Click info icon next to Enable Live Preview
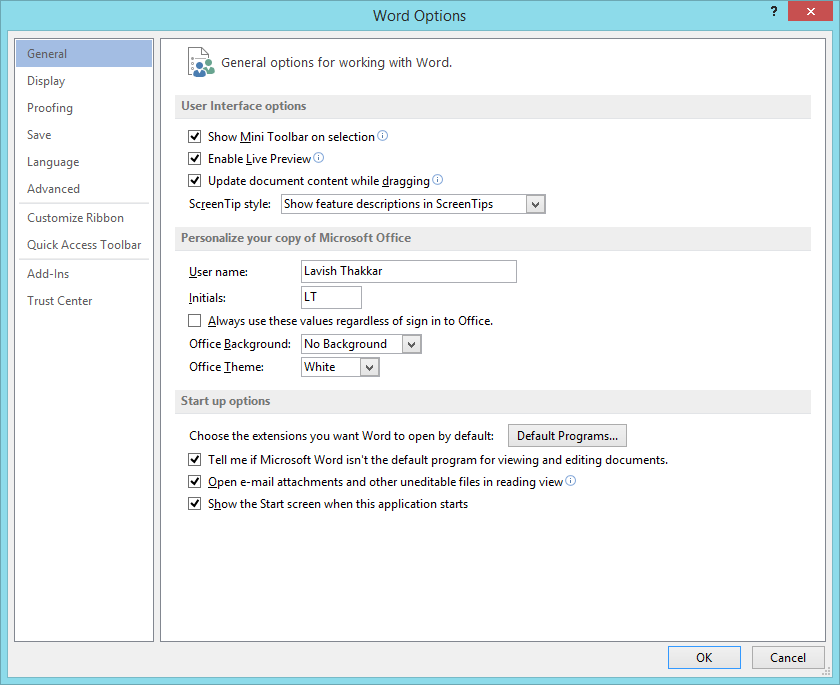This screenshot has width=840, height=685. coord(319,158)
